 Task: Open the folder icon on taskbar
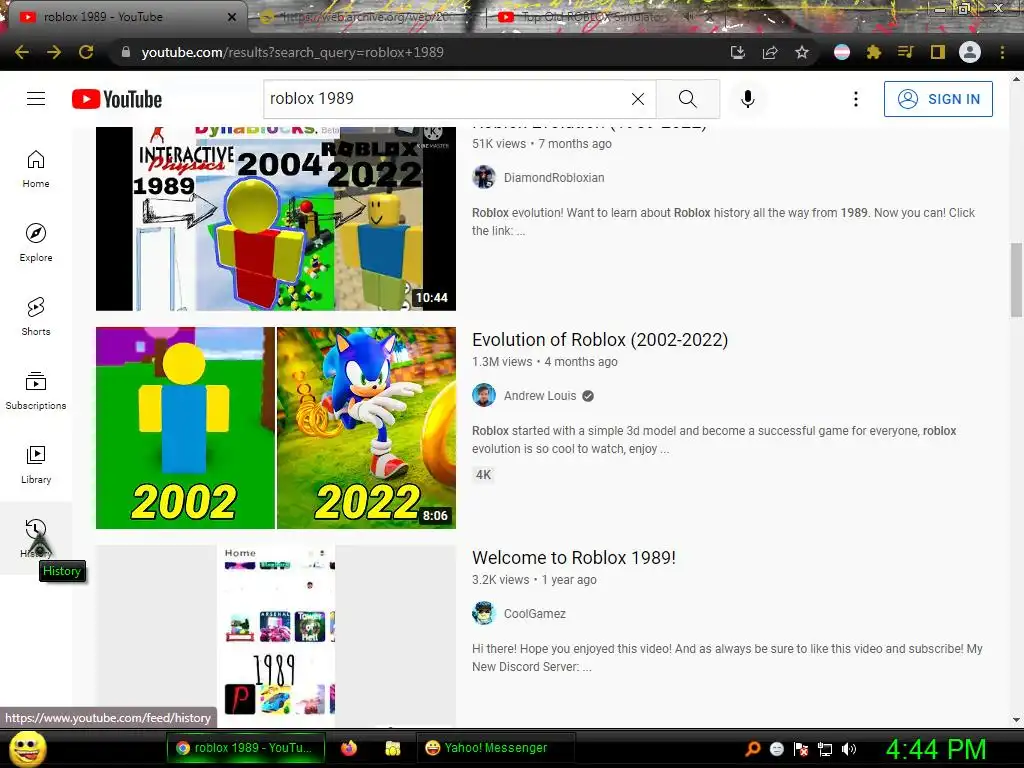click(x=392, y=748)
